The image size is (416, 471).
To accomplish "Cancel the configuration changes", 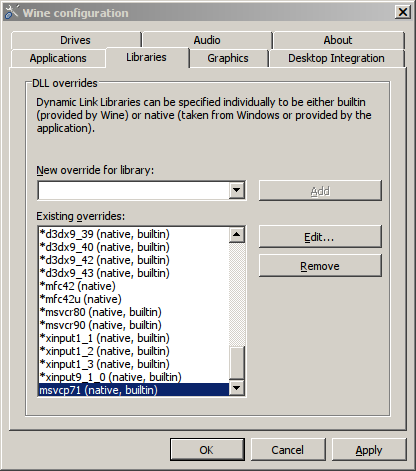I will [288, 450].
